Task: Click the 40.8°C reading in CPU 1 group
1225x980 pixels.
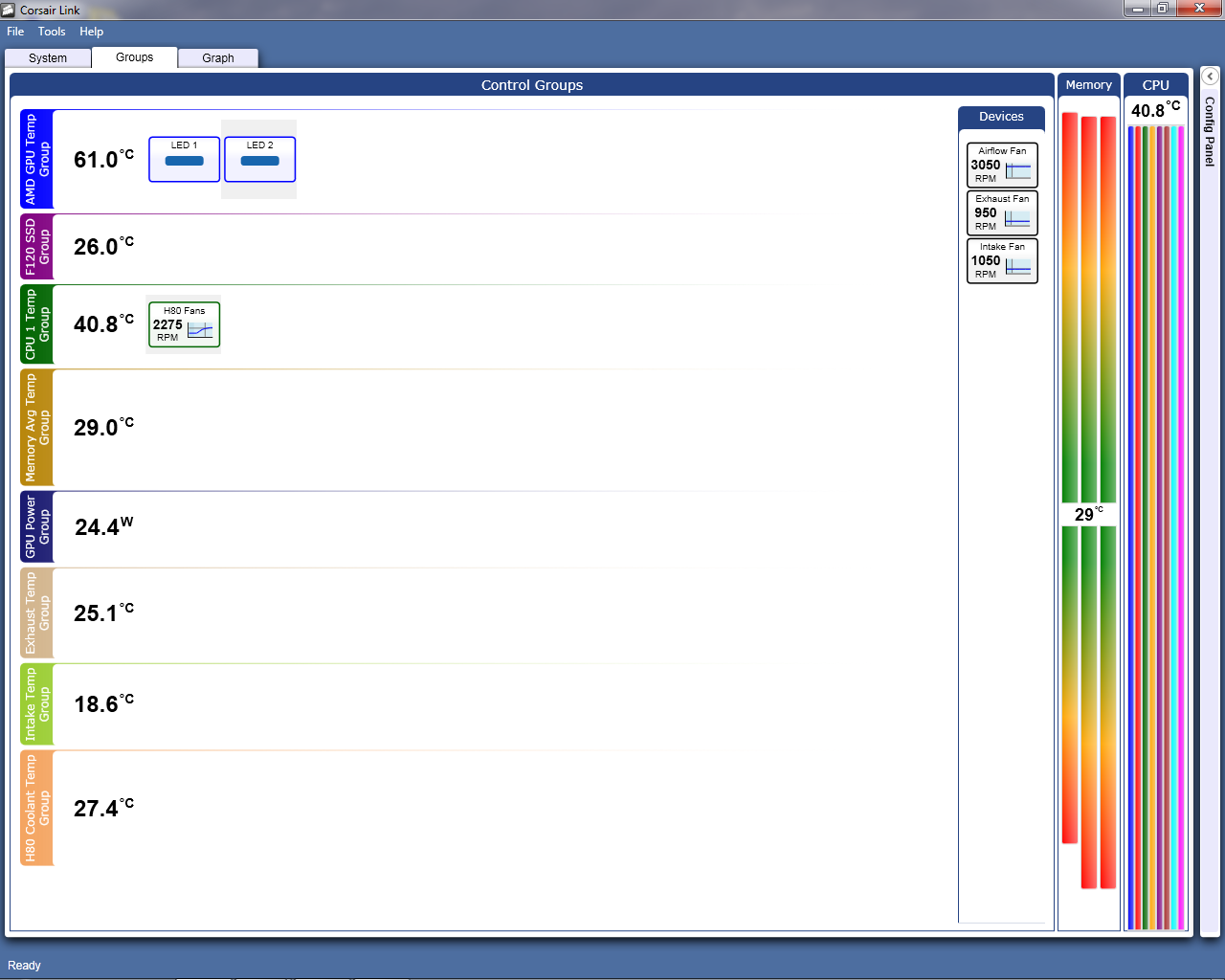Action: pyautogui.click(x=103, y=323)
